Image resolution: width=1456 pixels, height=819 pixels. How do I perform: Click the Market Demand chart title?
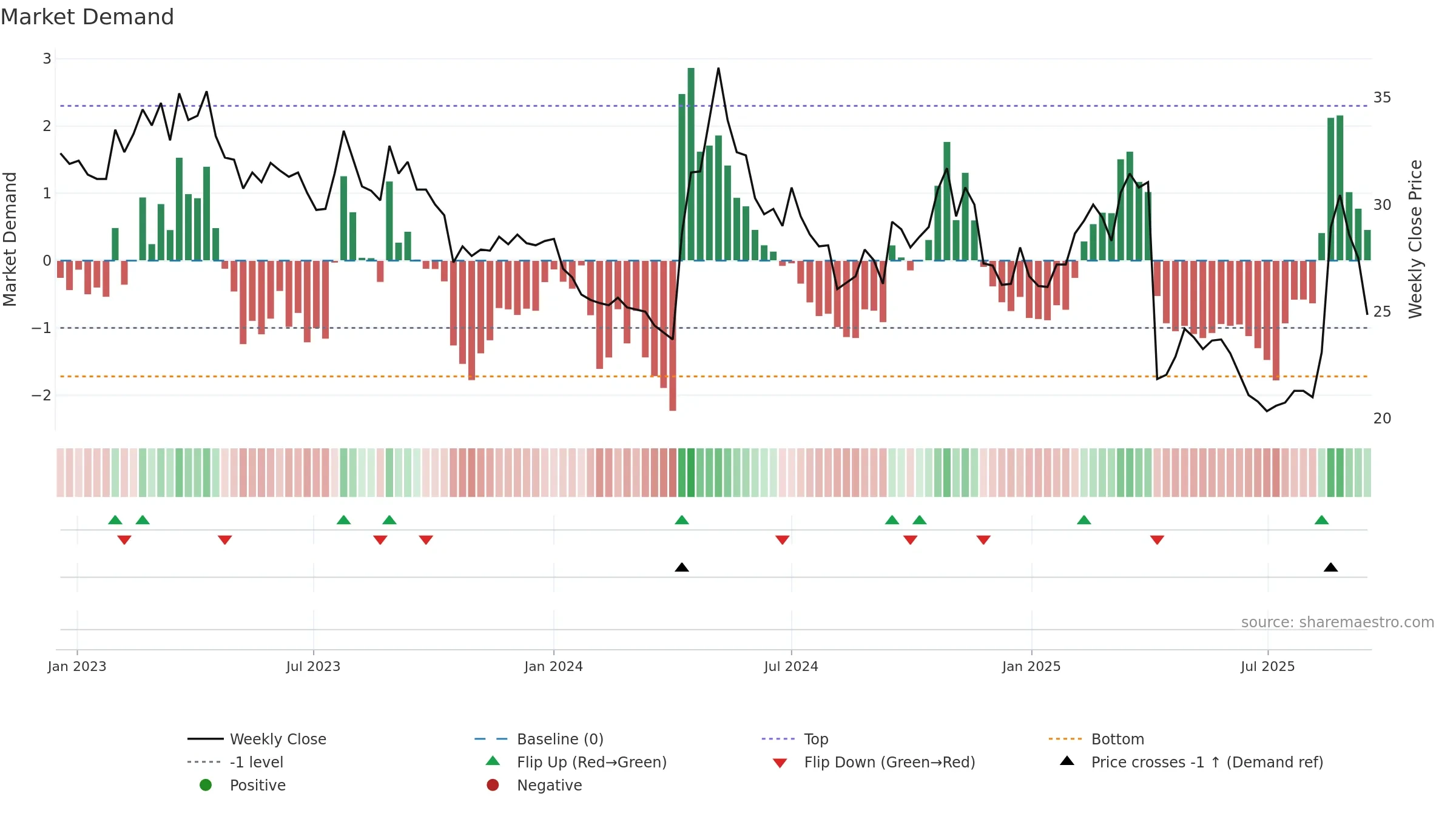coord(87,17)
